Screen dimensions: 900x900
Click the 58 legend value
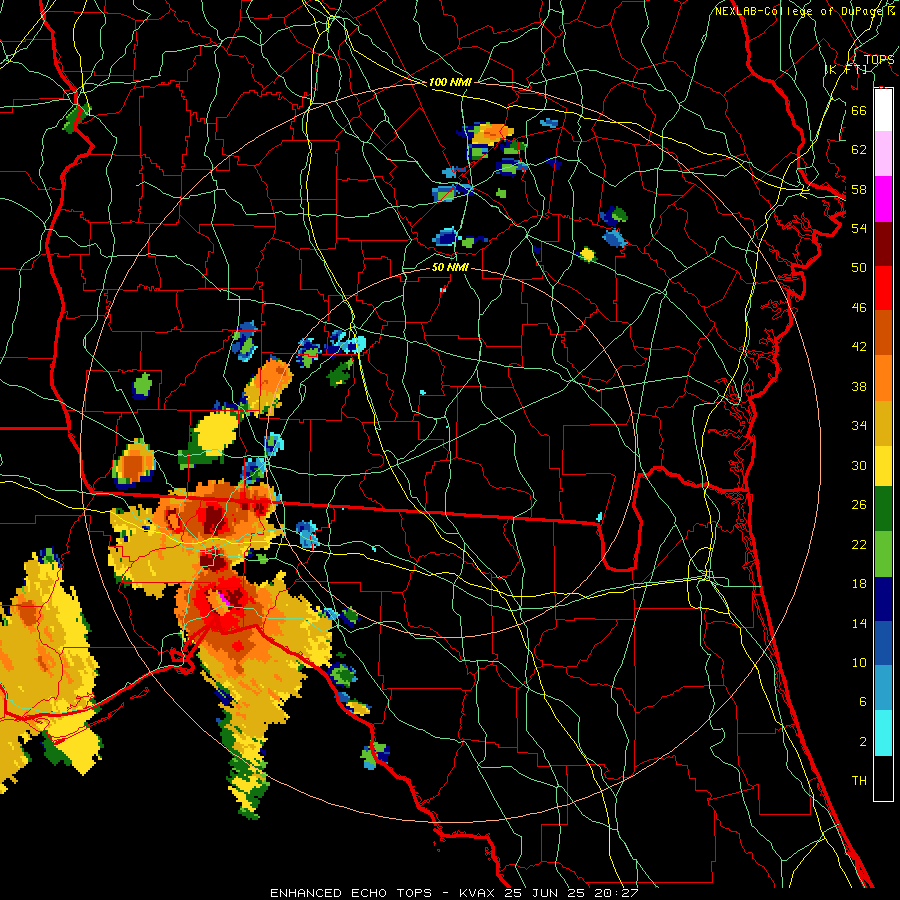(859, 189)
